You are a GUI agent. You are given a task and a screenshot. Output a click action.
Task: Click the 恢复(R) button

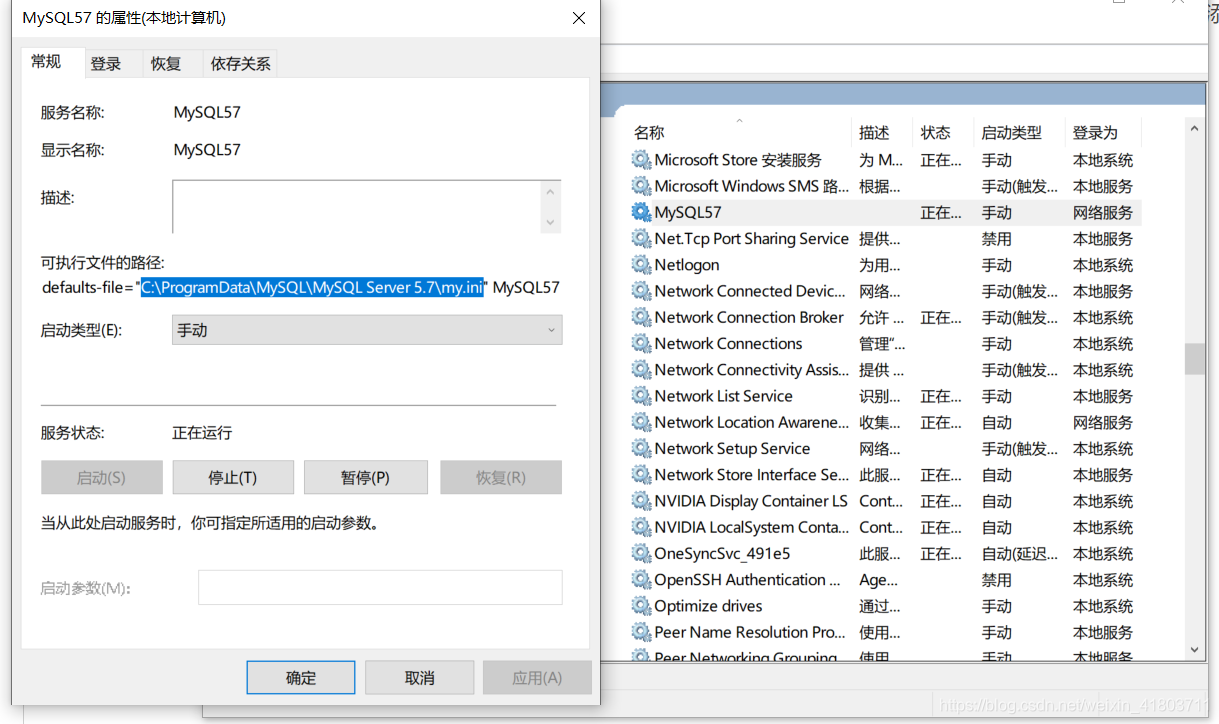pyautogui.click(x=501, y=477)
